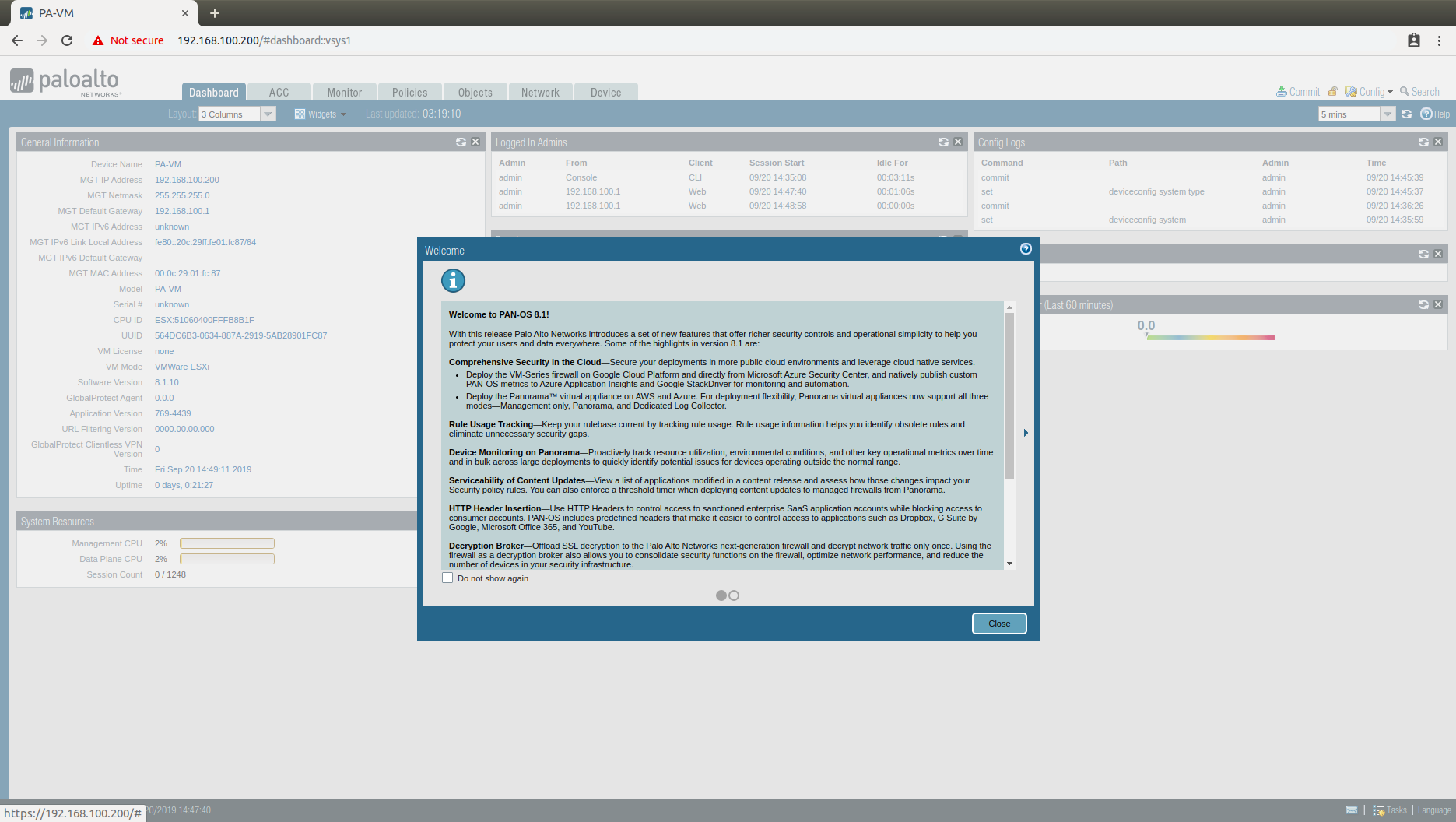Image resolution: width=1456 pixels, height=822 pixels.
Task: Refresh the General Information widget
Action: (x=461, y=142)
